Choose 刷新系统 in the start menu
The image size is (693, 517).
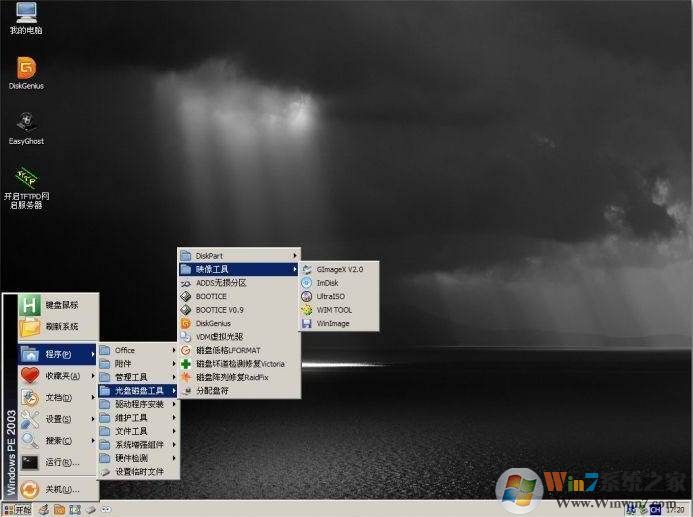coord(58,327)
